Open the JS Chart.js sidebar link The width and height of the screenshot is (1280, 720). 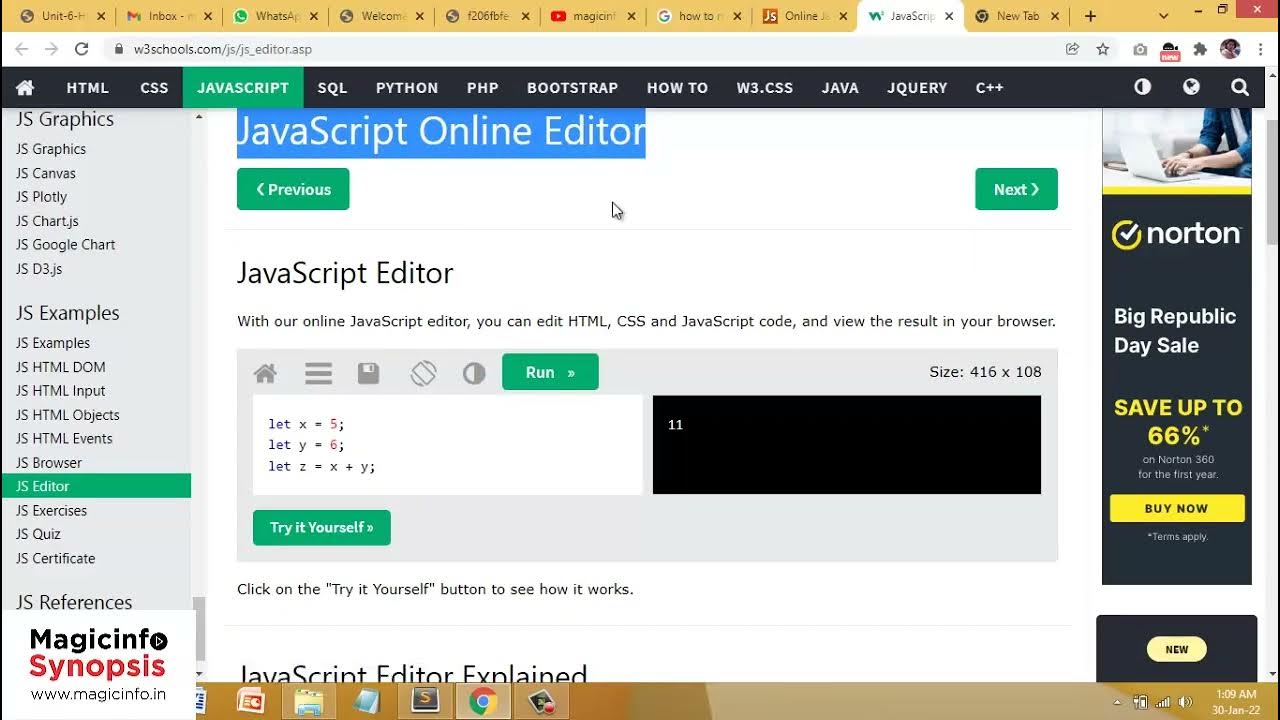click(x=47, y=221)
